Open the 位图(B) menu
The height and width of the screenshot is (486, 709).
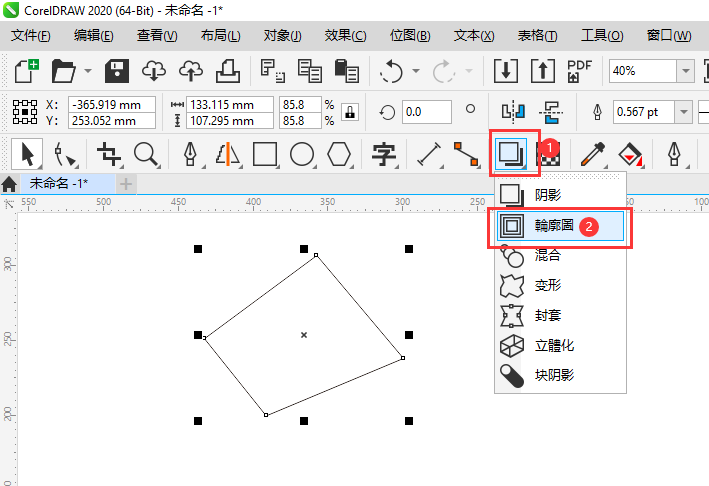click(x=410, y=35)
